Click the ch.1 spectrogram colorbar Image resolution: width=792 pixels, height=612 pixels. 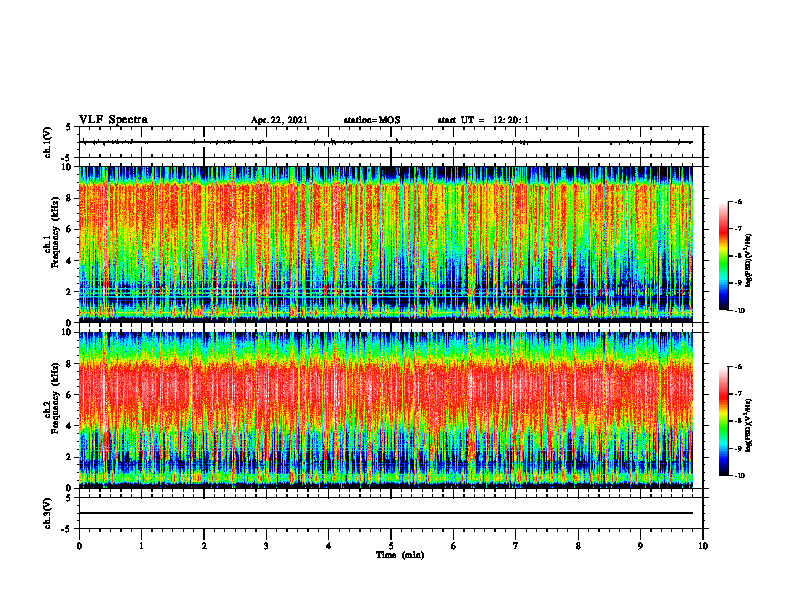click(x=723, y=256)
